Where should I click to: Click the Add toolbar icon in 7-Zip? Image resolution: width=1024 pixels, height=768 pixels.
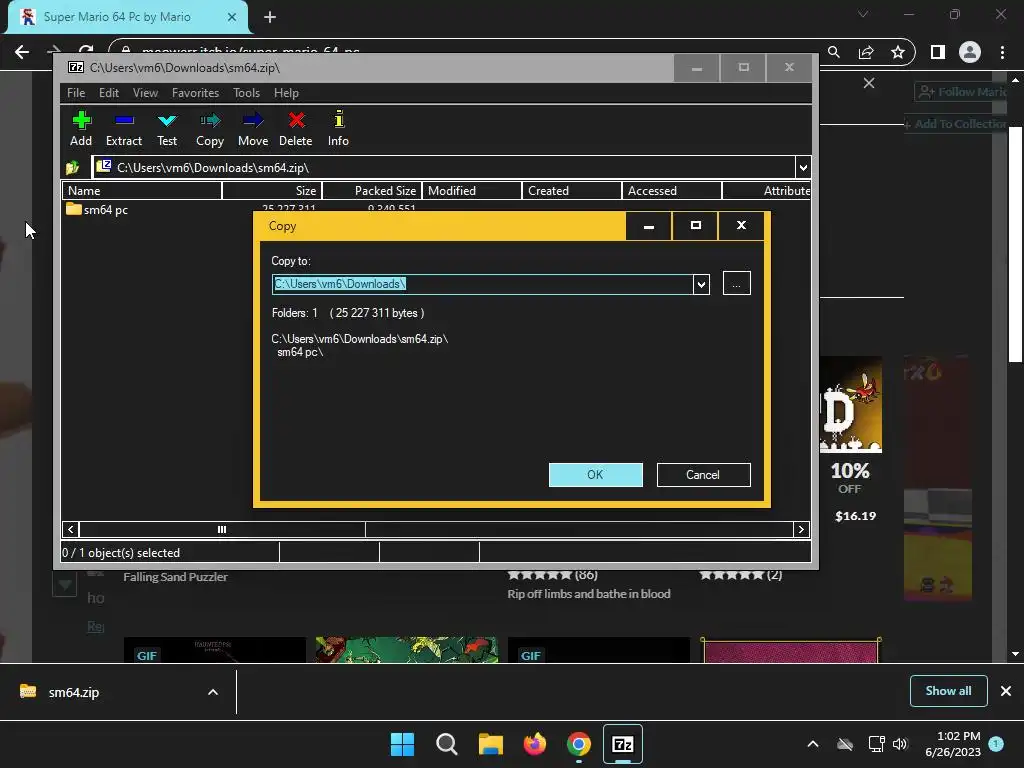point(81,129)
